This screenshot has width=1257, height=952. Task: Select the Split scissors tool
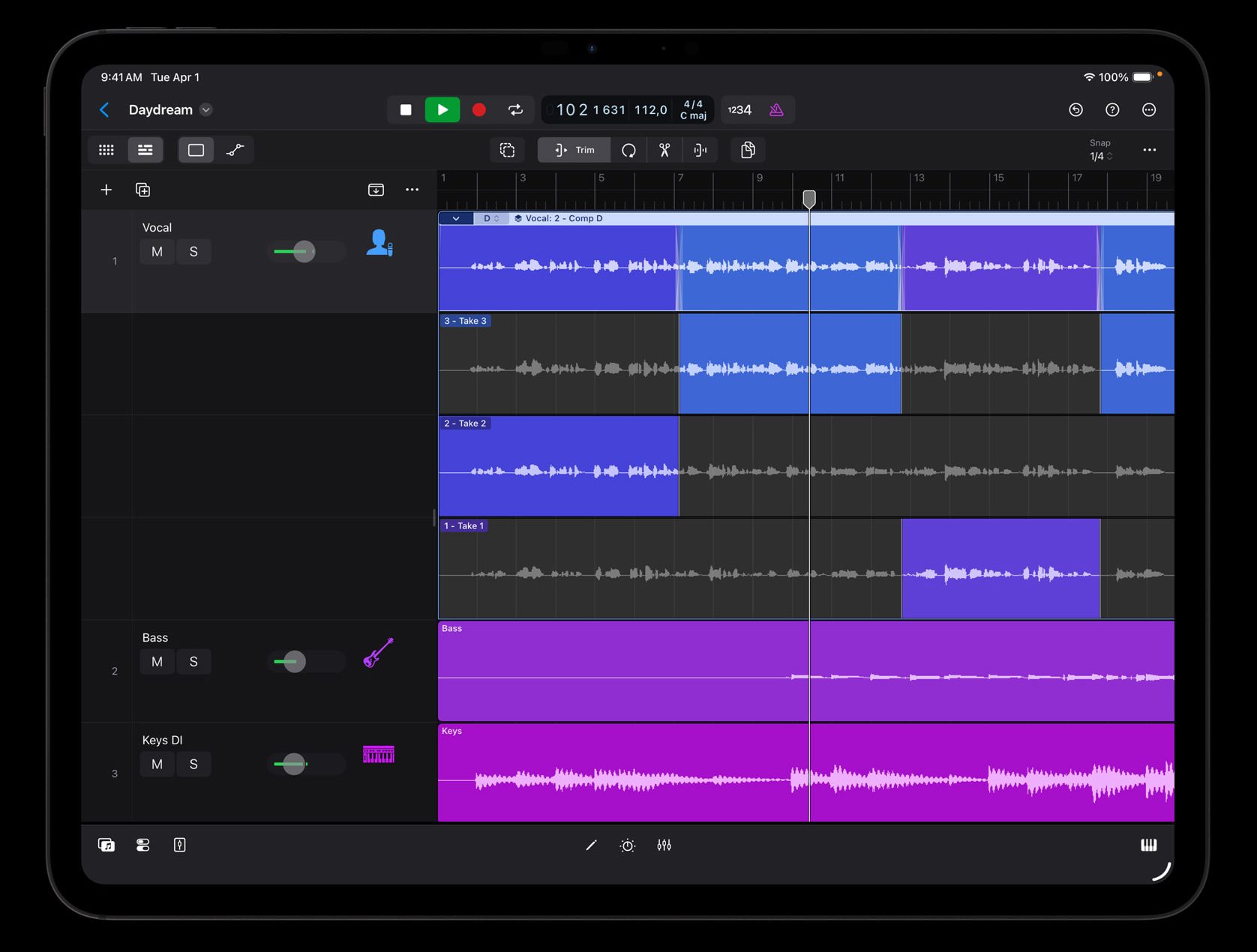664,150
